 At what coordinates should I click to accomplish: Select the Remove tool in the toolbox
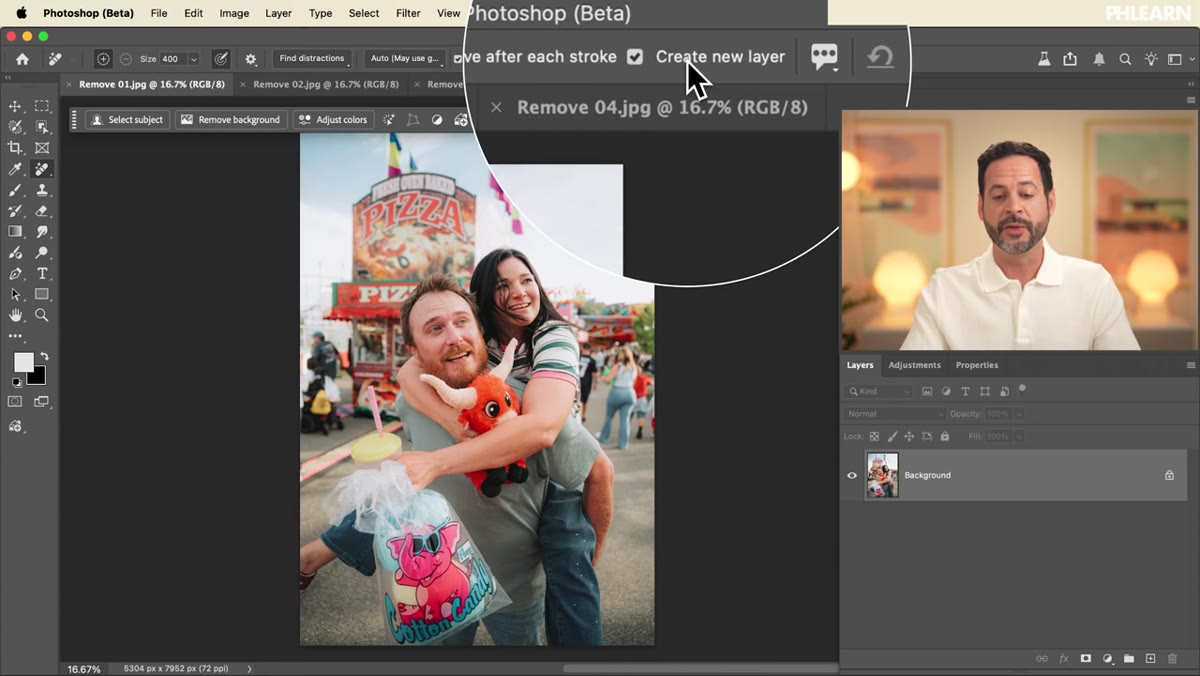[x=42, y=169]
